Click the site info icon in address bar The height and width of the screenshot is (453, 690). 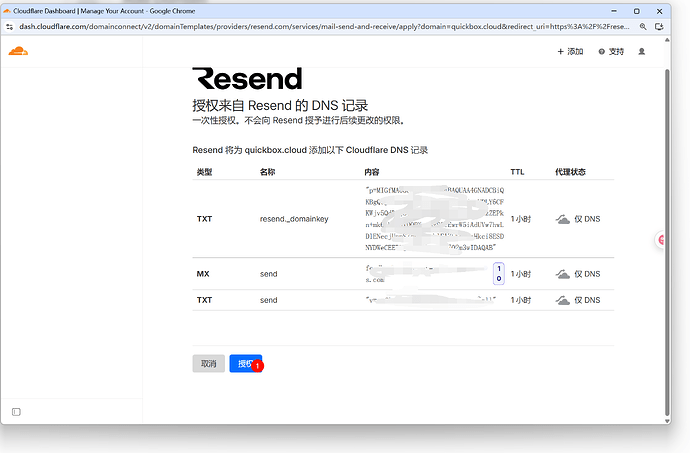click(x=10, y=27)
